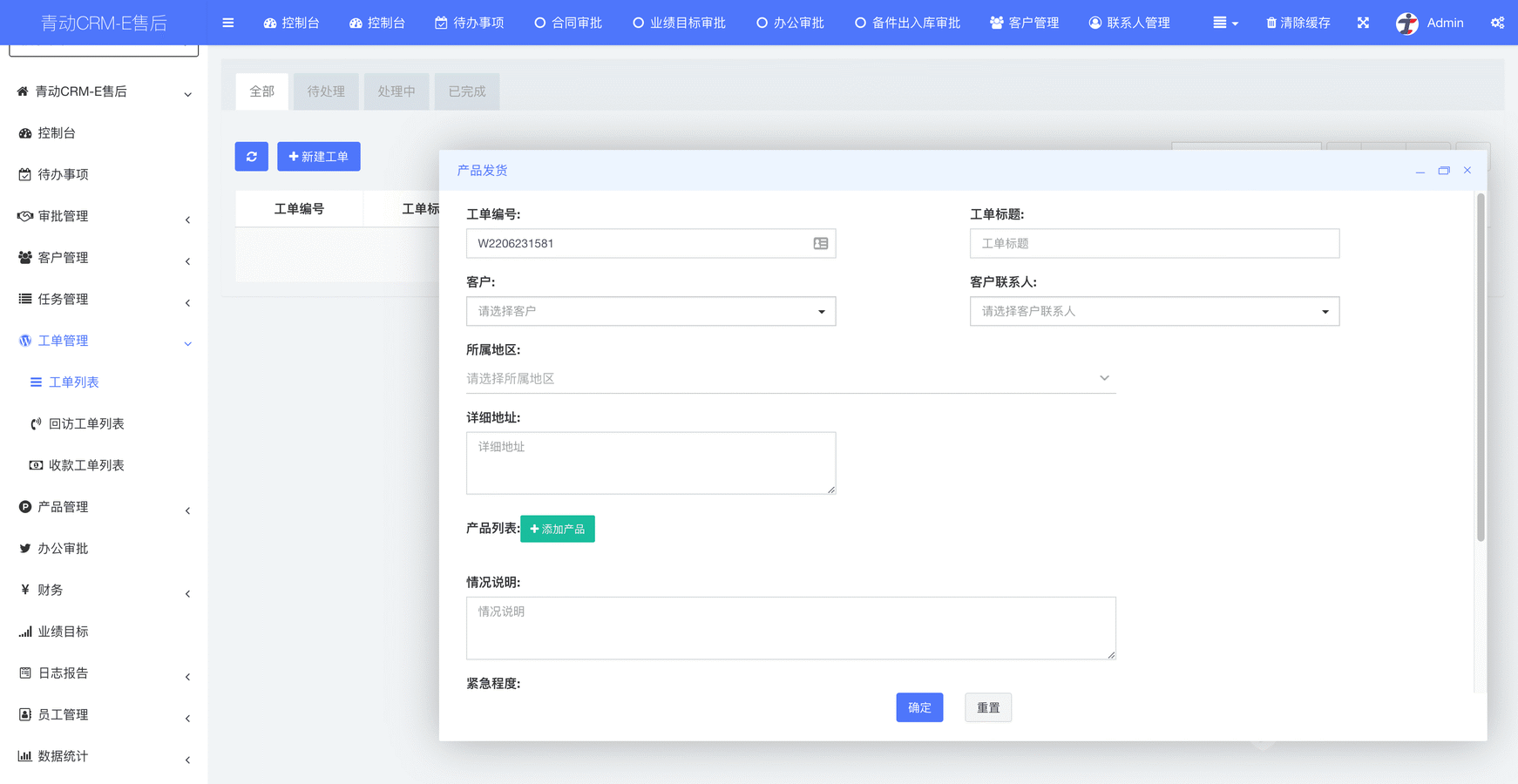Collapse the 工单管理 sidebar menu

[103, 341]
